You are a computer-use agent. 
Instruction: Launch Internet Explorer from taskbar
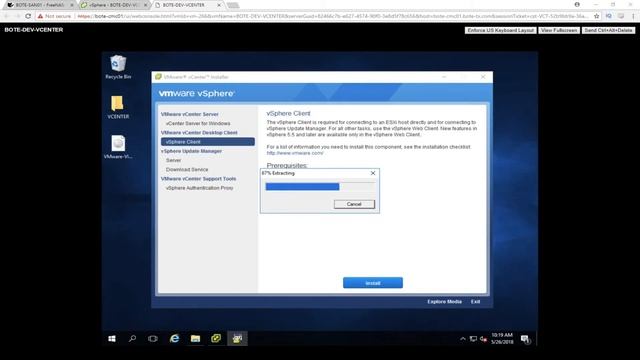175,338
